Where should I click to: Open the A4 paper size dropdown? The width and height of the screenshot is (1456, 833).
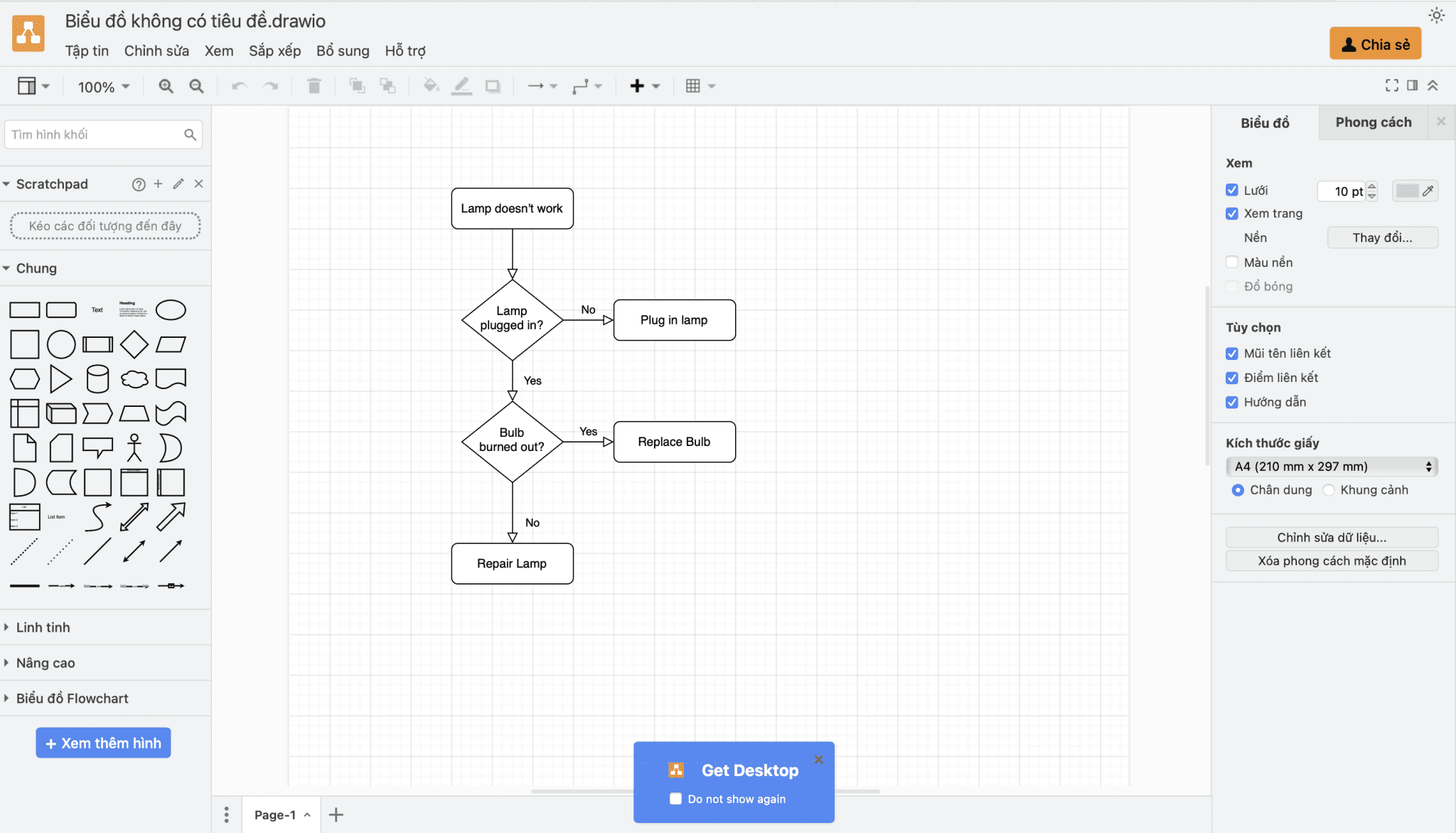click(1332, 467)
